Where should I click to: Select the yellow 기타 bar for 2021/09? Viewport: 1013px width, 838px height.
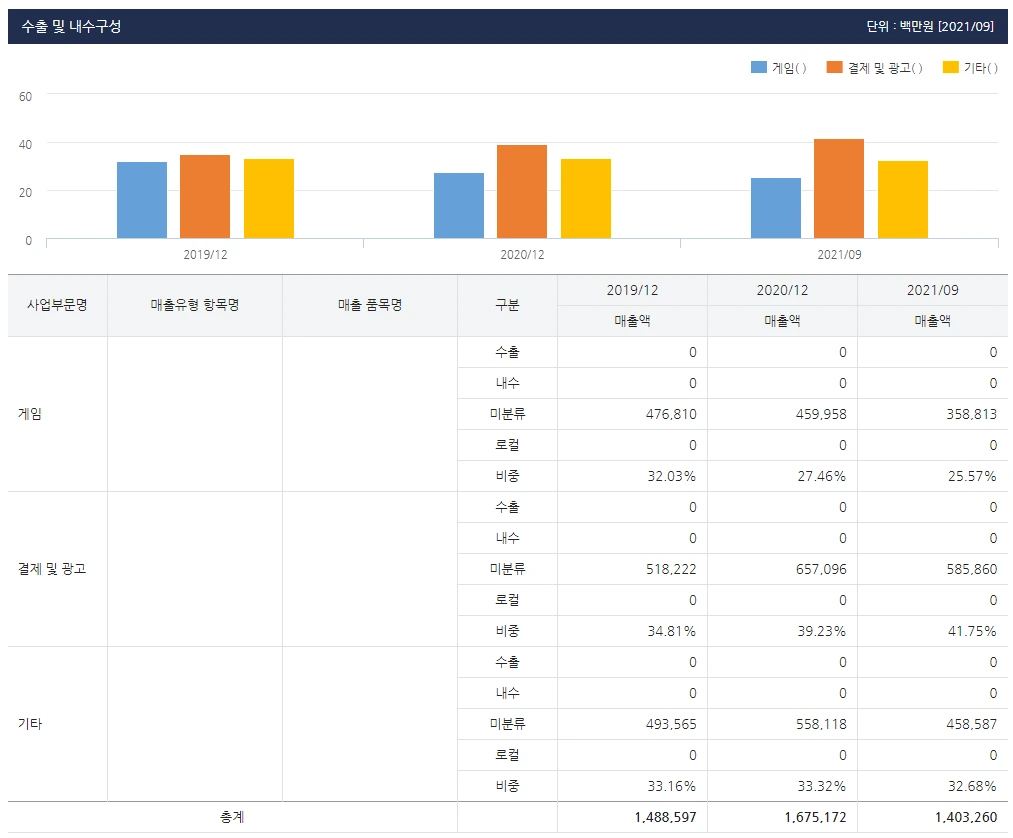903,200
